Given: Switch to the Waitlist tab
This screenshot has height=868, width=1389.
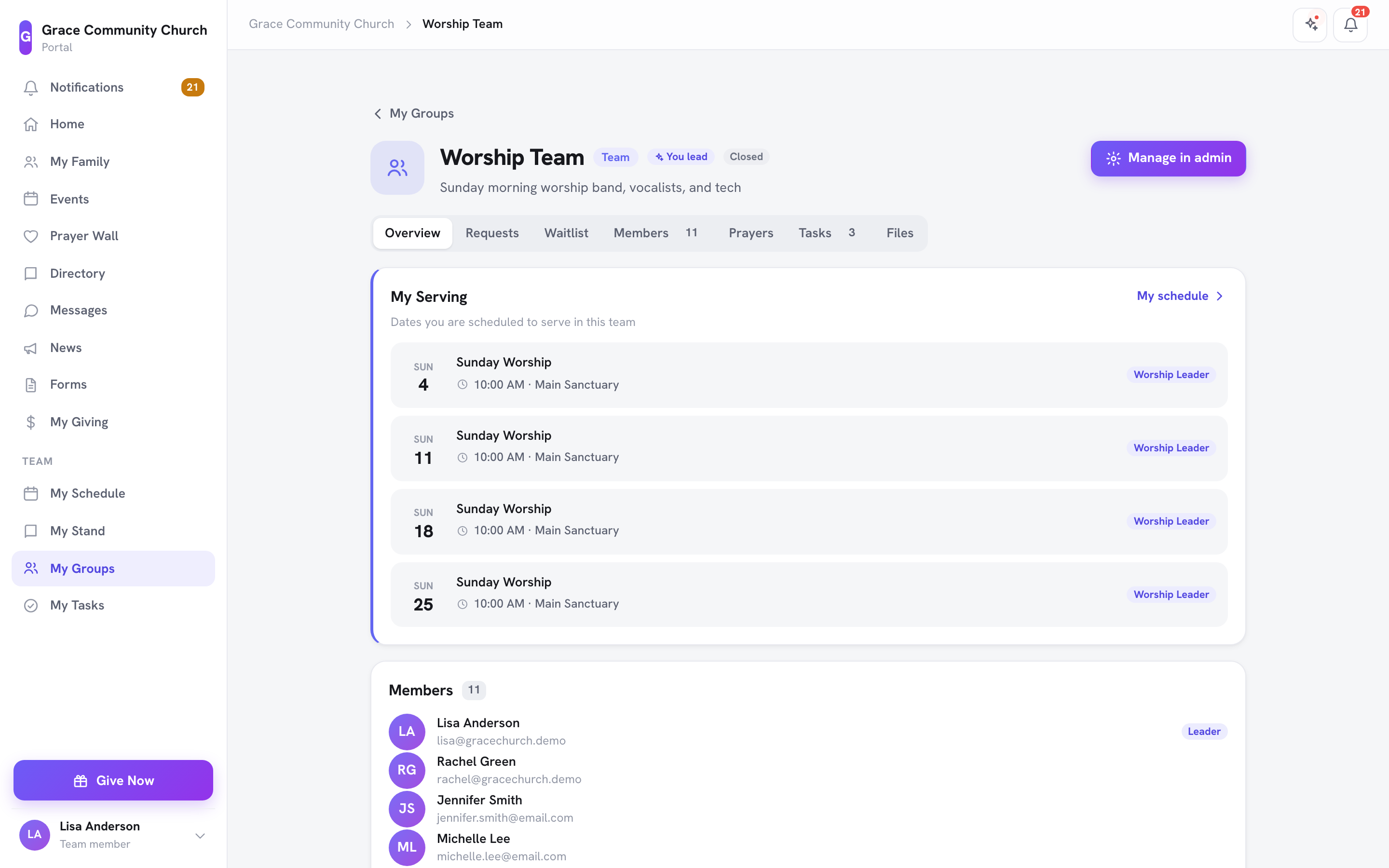Looking at the screenshot, I should point(566,233).
